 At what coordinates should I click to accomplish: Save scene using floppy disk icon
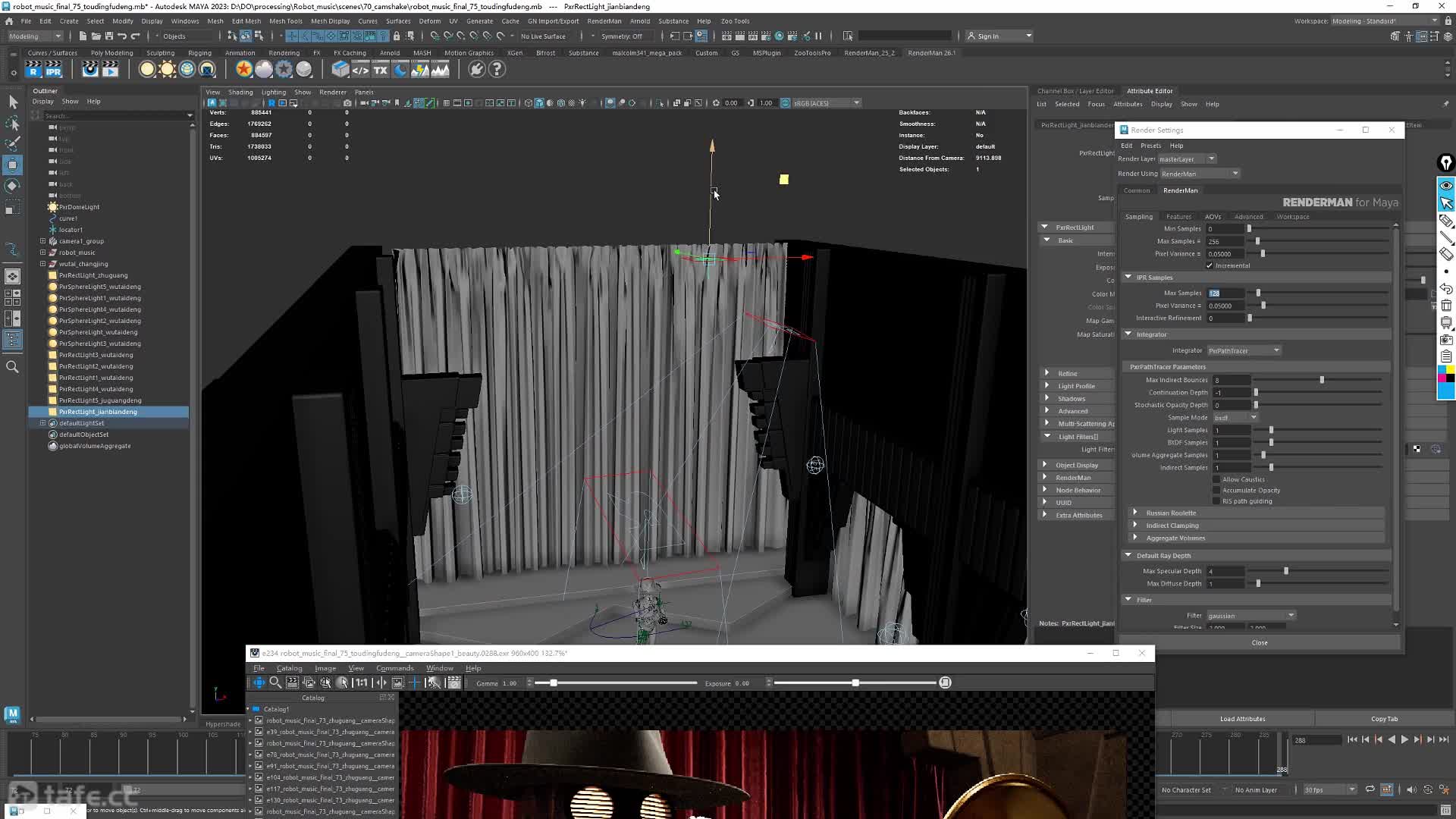pyautogui.click(x=108, y=36)
